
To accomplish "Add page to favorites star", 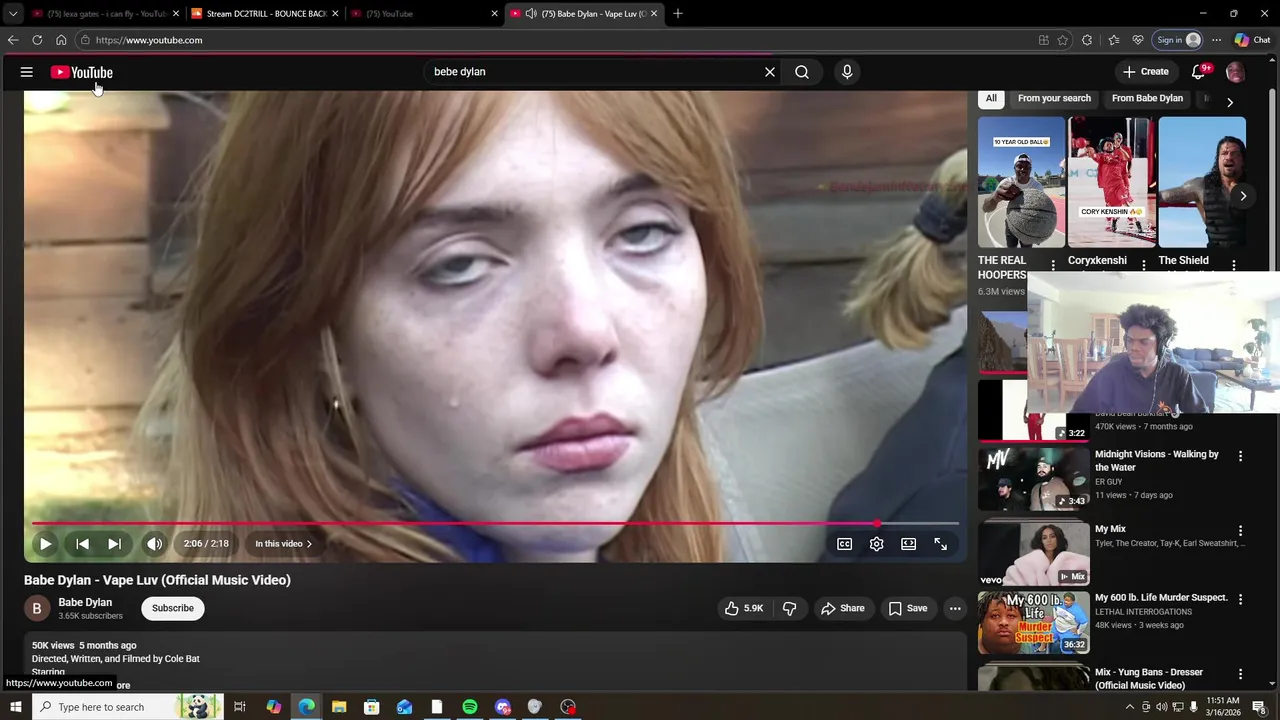I will point(1063,40).
